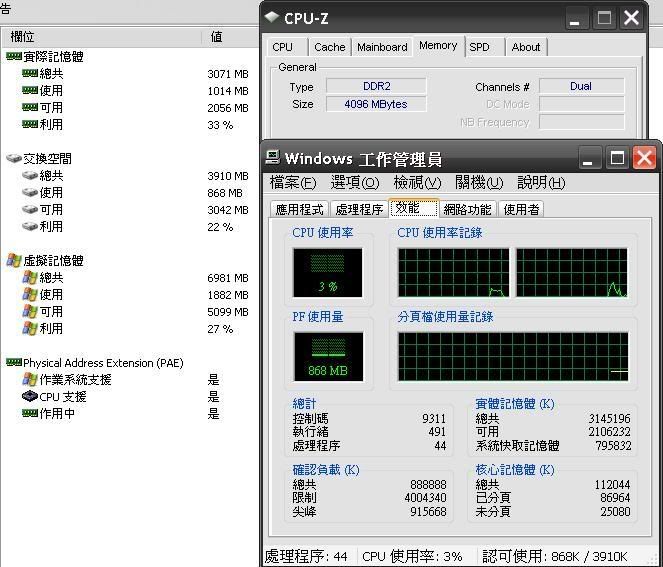Click disk icon of 總共 3910 MB row
663x567 pixels.
[x=30, y=175]
